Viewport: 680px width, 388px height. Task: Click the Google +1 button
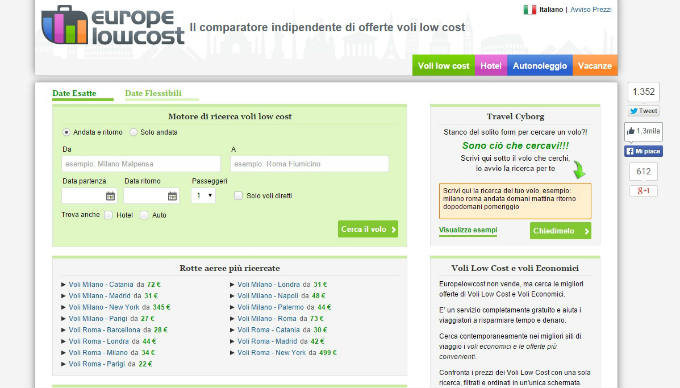tap(643, 191)
